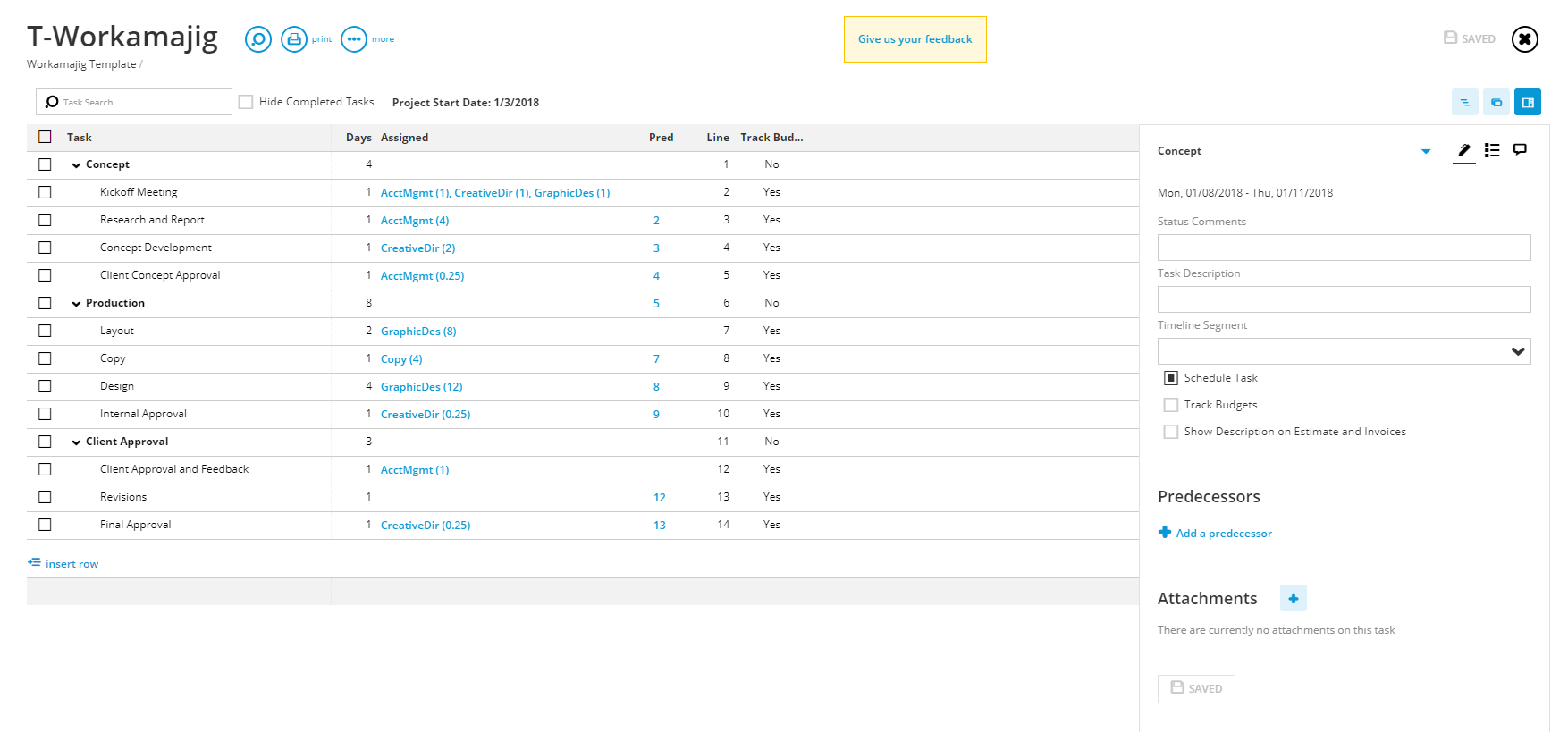1568x732 pixels.
Task: Click the insert row indent icon
Action: point(34,562)
